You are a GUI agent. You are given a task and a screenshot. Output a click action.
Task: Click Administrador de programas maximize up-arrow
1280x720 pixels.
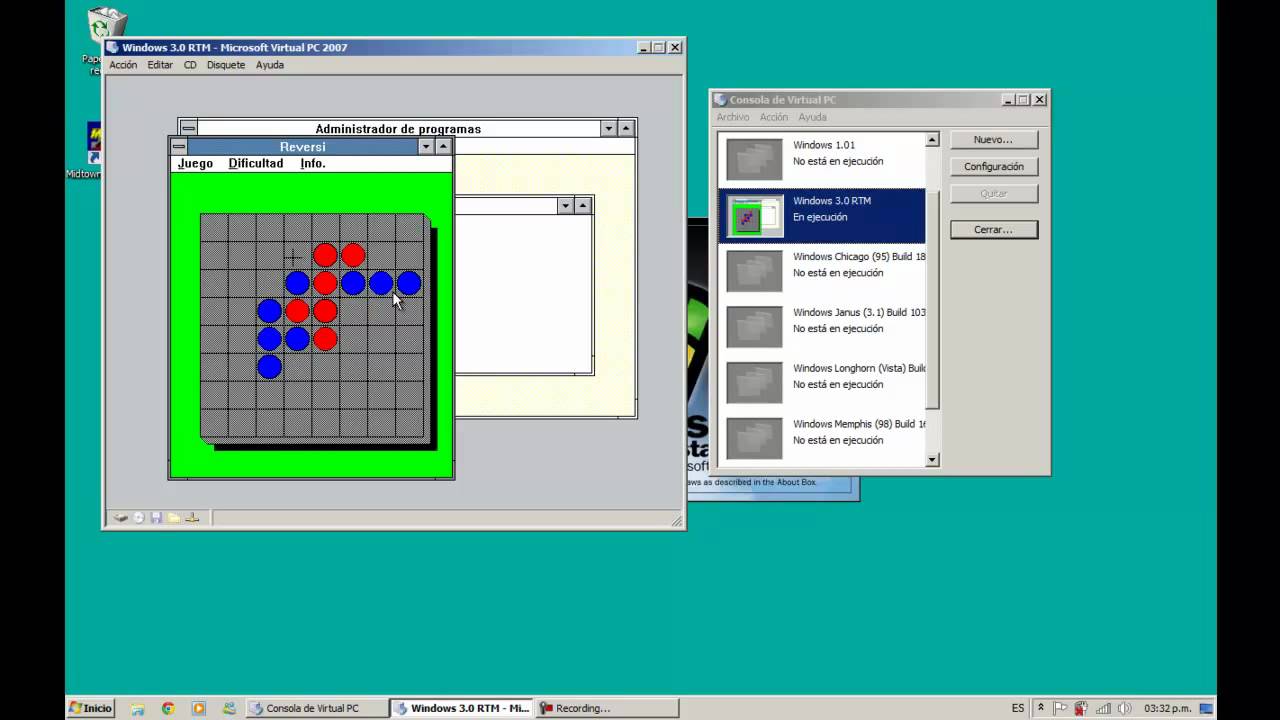pos(626,128)
